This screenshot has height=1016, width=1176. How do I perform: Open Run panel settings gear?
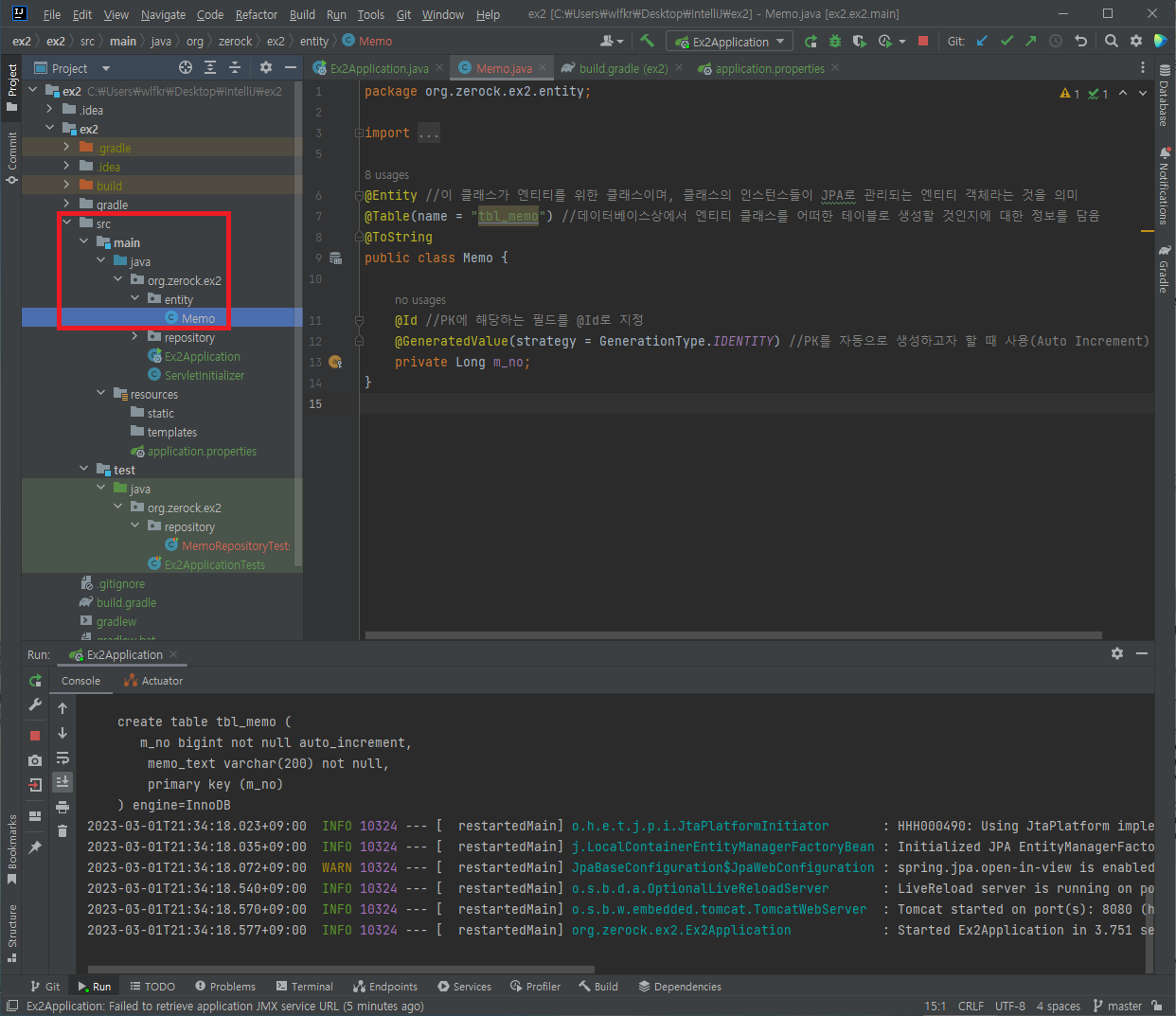tap(1117, 653)
